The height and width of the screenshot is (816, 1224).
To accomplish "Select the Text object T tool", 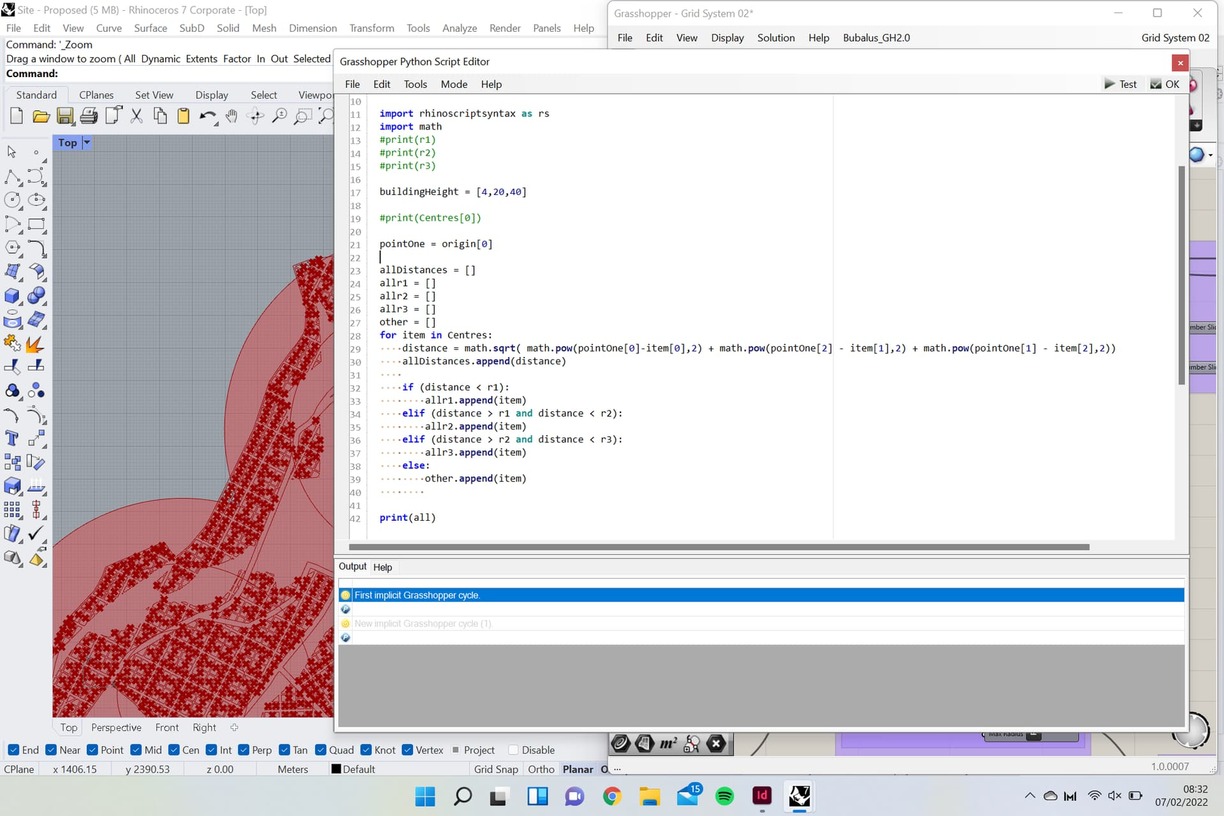I will pos(12,438).
